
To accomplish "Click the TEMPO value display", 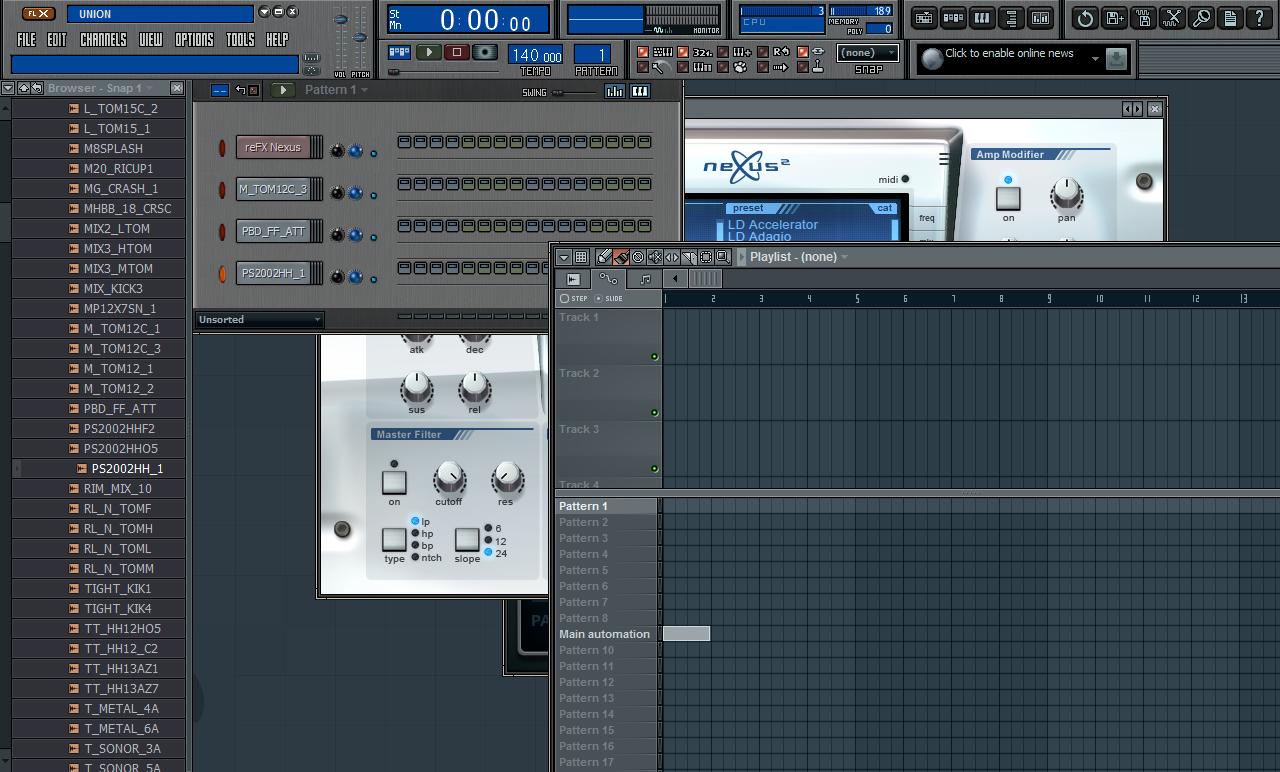I will coord(535,55).
